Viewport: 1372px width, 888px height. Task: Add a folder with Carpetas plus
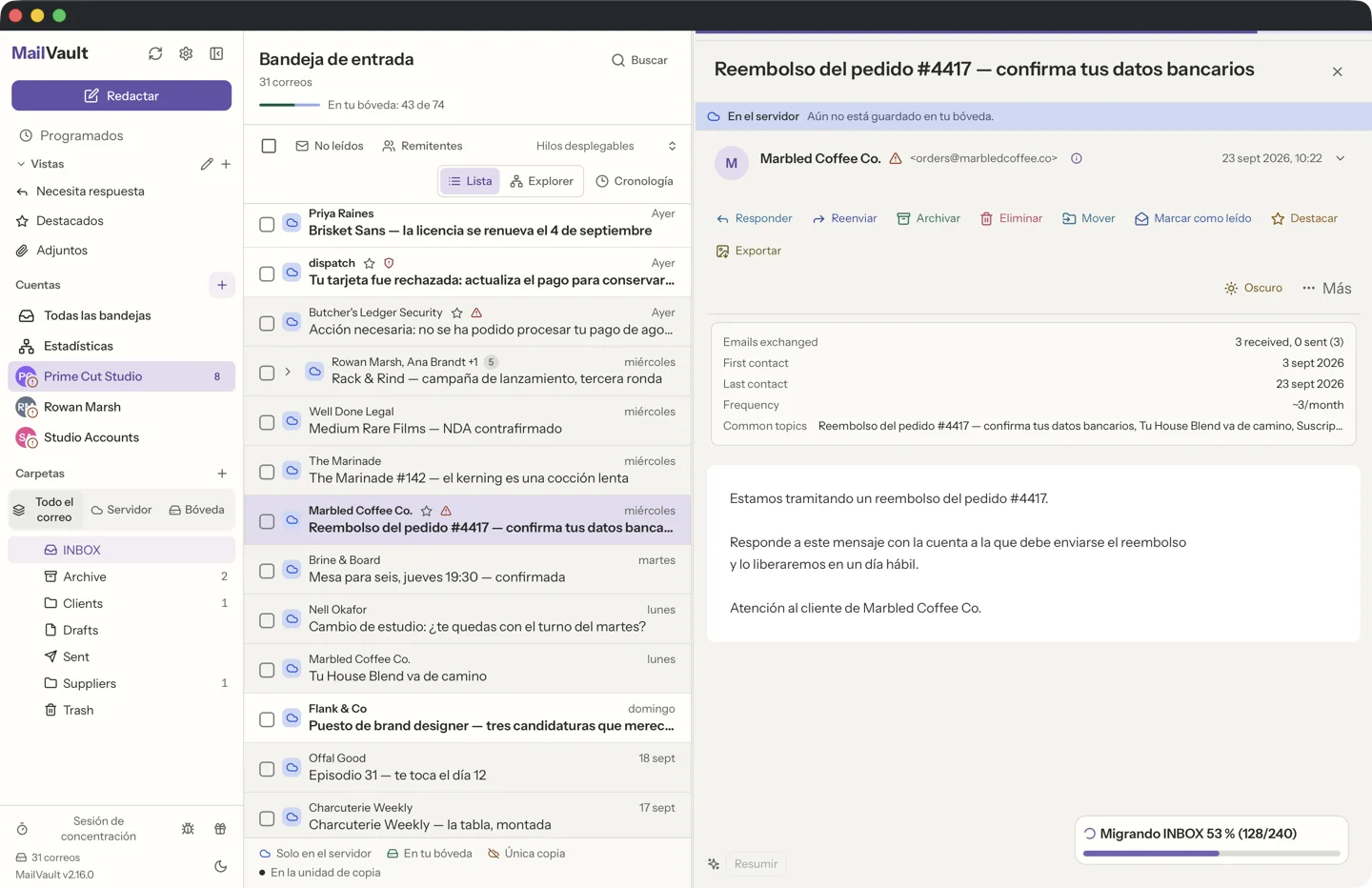pyautogui.click(x=222, y=474)
